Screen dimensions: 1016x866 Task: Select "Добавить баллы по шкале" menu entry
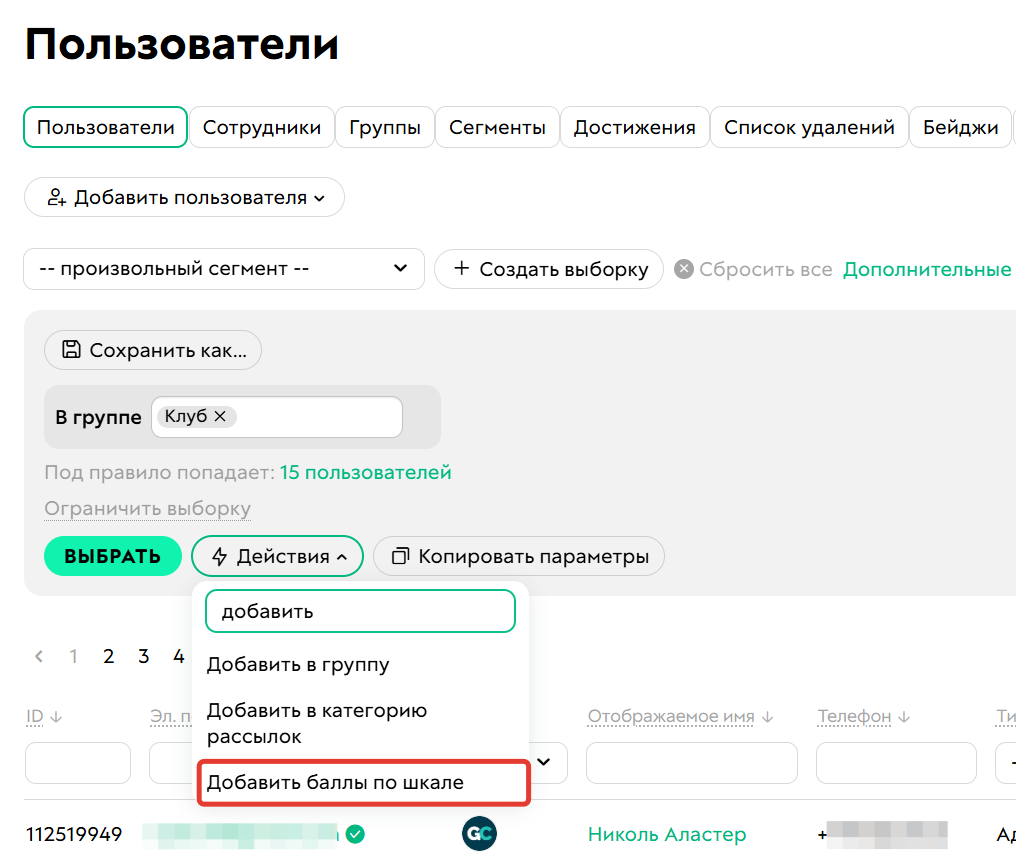click(335, 783)
